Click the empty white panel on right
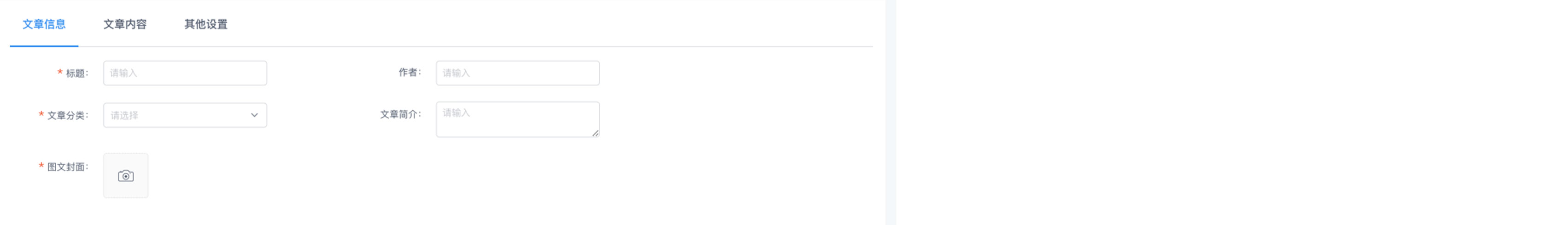Screen dimensions: 1568x225 [x=1229, y=113]
